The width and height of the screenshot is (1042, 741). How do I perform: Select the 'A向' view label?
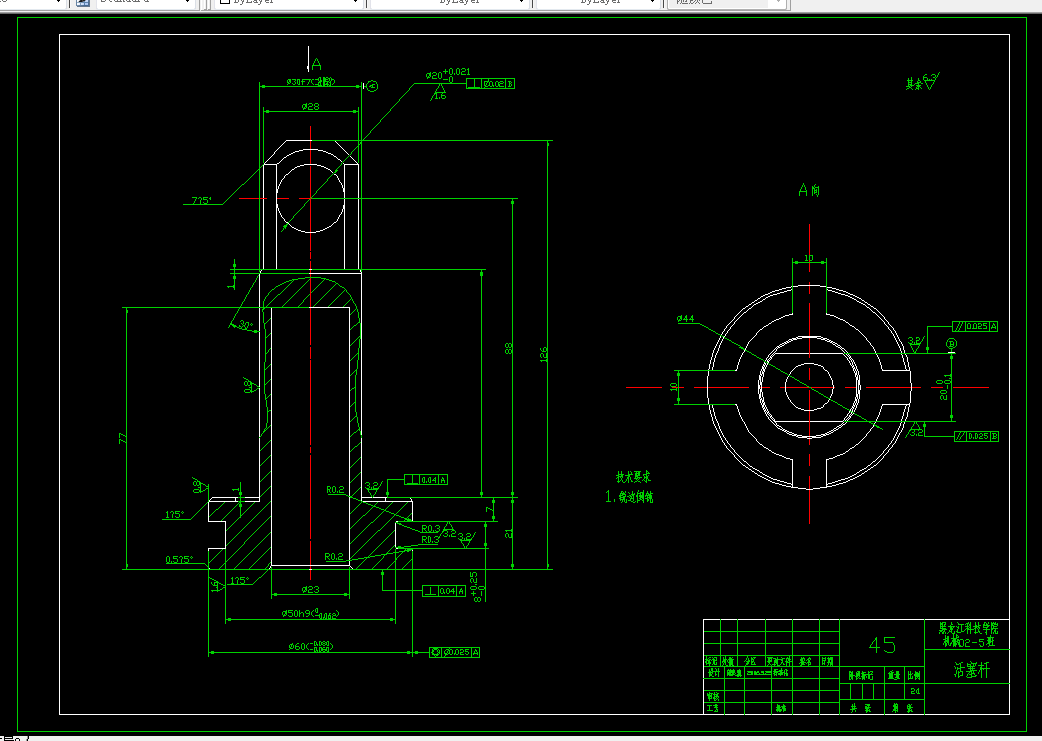pyautogui.click(x=809, y=191)
